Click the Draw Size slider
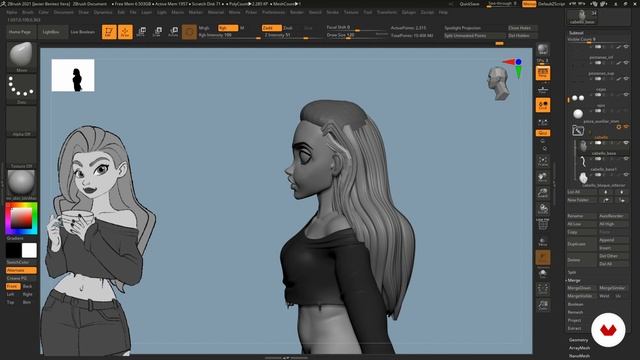The height and width of the screenshot is (360, 640). click(357, 36)
